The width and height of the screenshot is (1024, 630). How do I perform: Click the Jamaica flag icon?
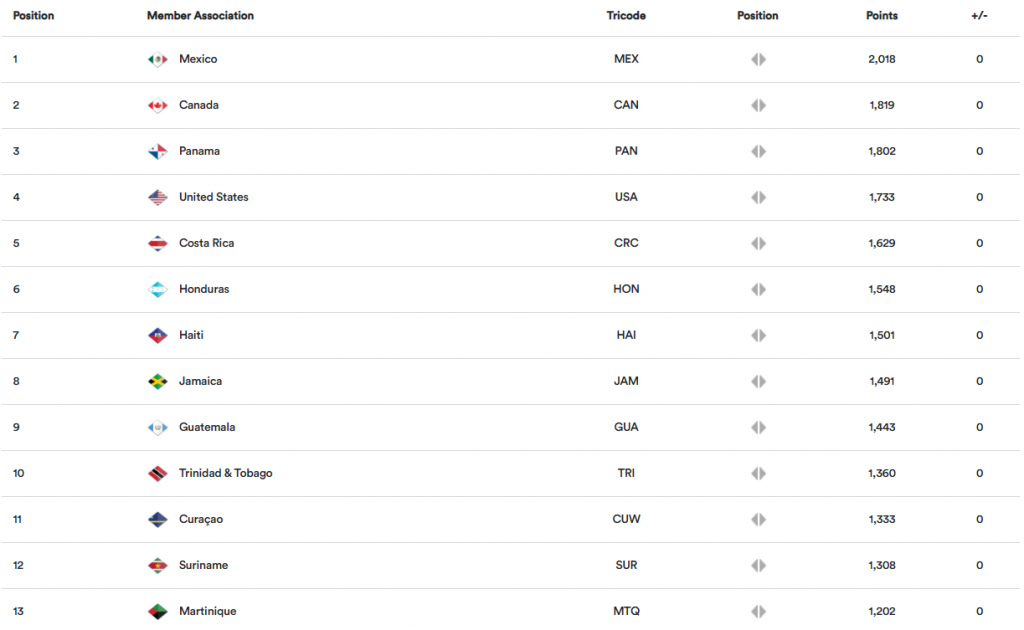coord(157,382)
